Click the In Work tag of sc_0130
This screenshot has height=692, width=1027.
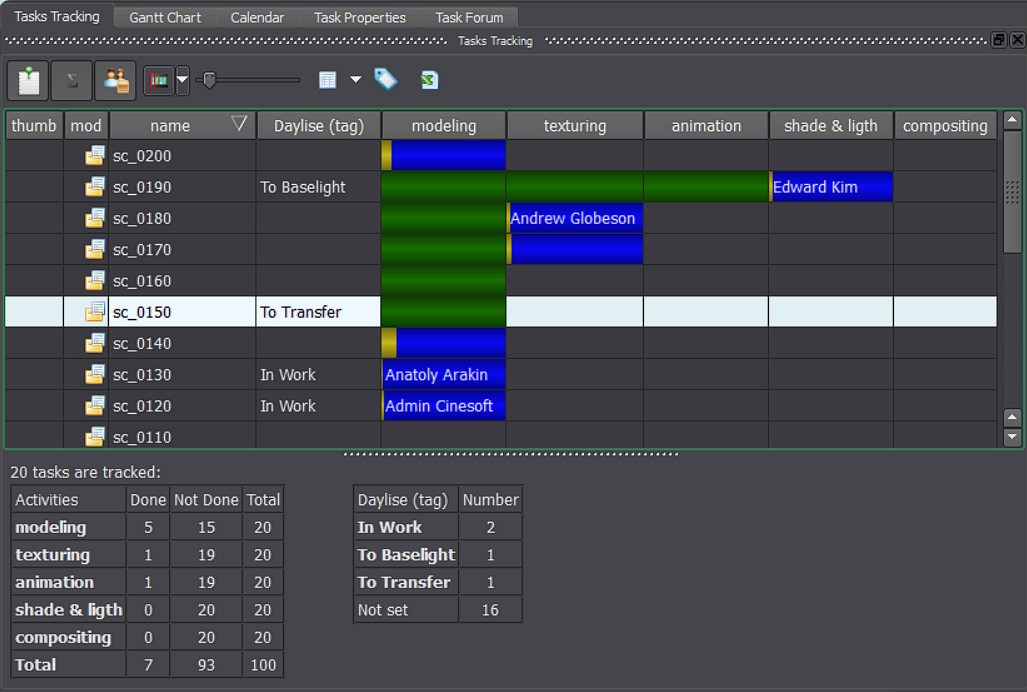[x=288, y=375]
